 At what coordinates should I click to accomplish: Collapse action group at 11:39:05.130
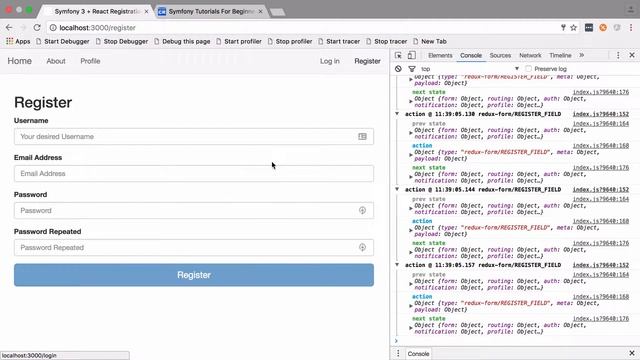click(397, 114)
